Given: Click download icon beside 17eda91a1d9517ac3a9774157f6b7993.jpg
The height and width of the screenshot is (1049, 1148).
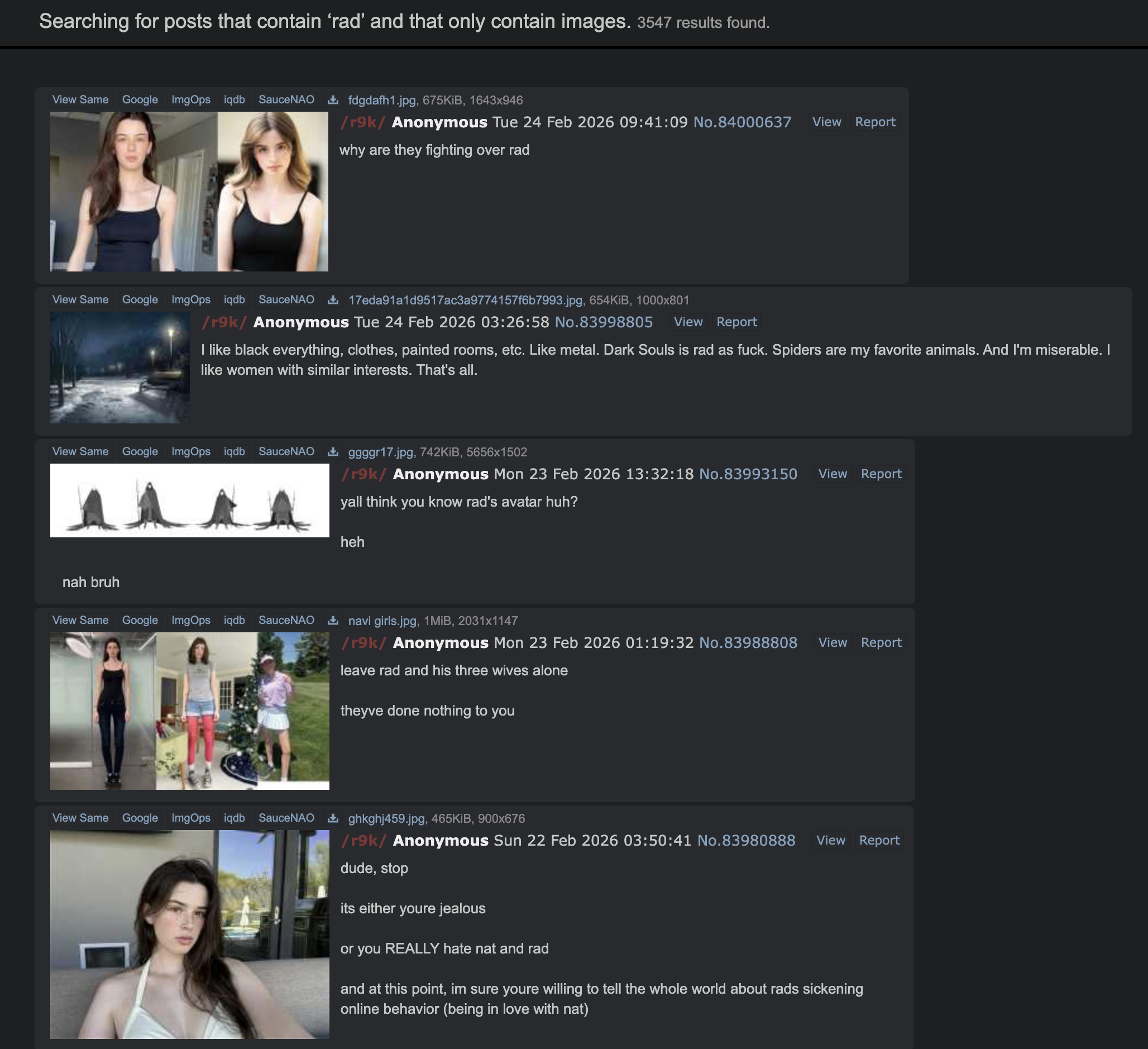Looking at the screenshot, I should [x=333, y=301].
